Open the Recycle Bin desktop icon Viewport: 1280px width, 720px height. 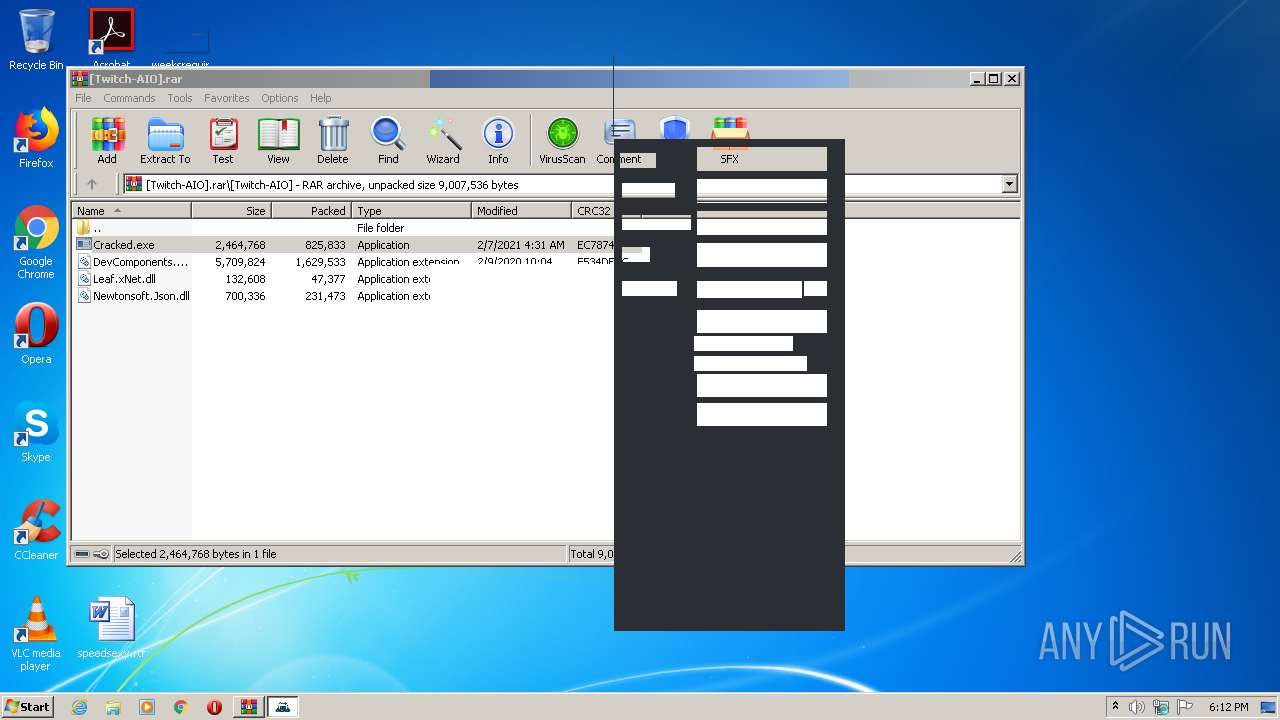click(x=36, y=40)
